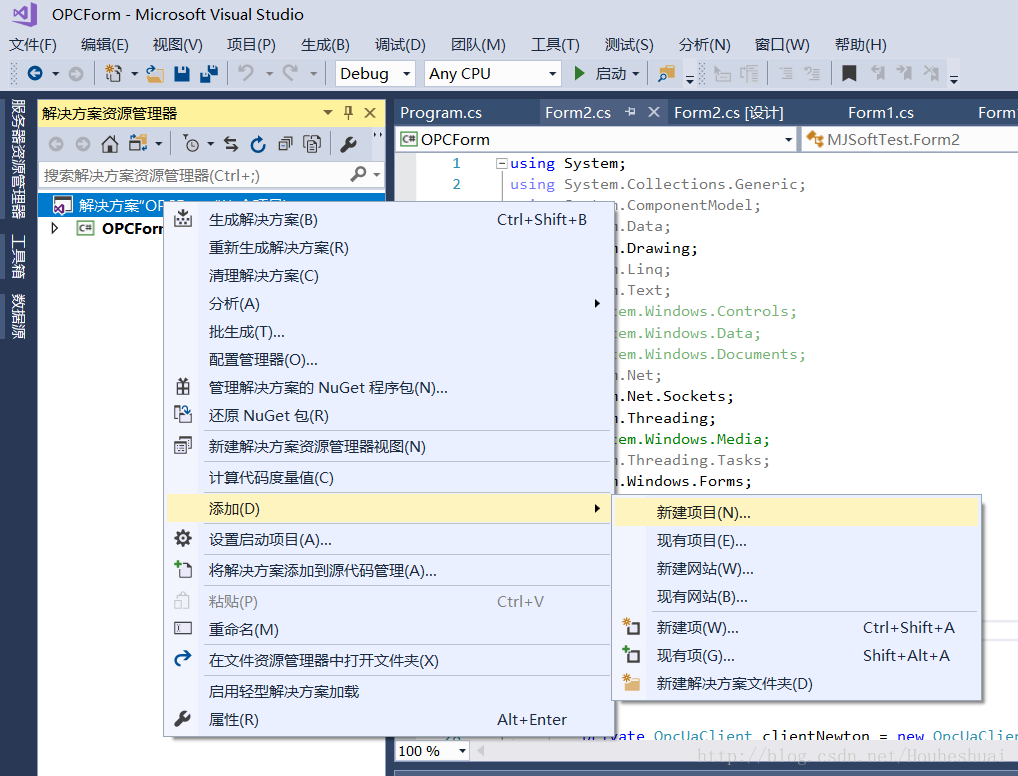Click the Show All Files icon
The width and height of the screenshot is (1018, 776).
[312, 144]
